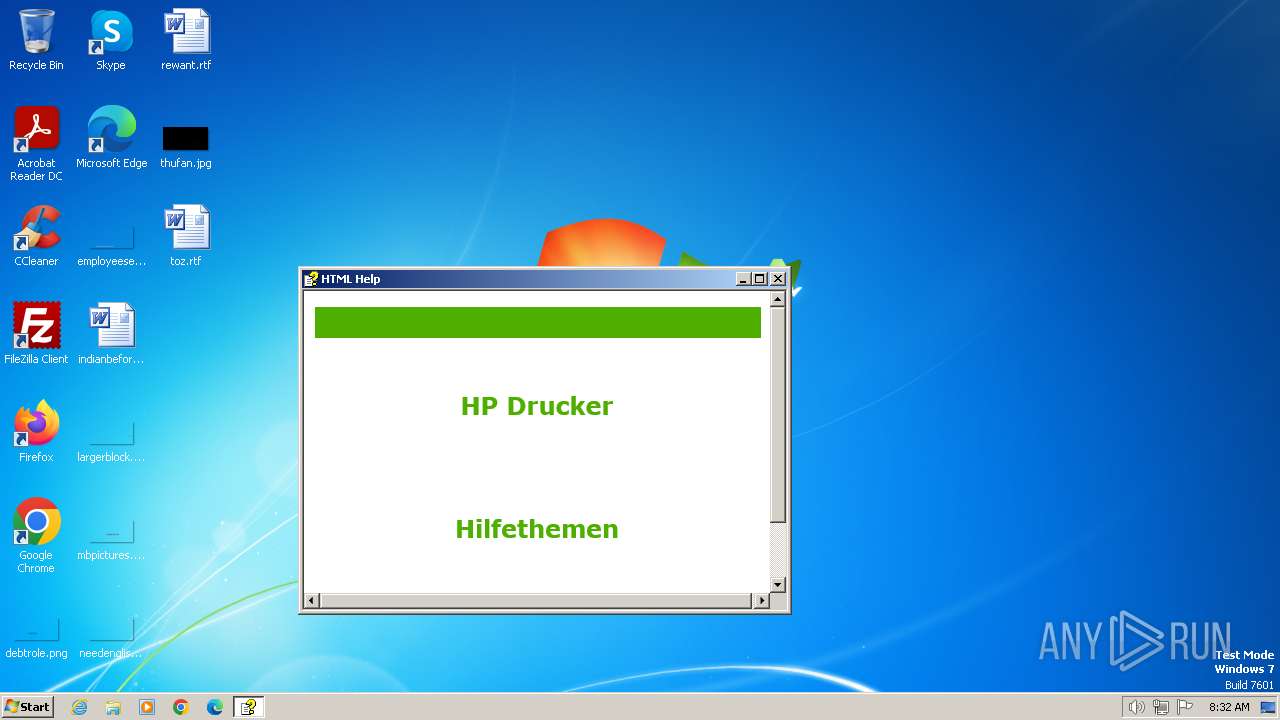Open Internet Explorer from the taskbar

[80, 707]
